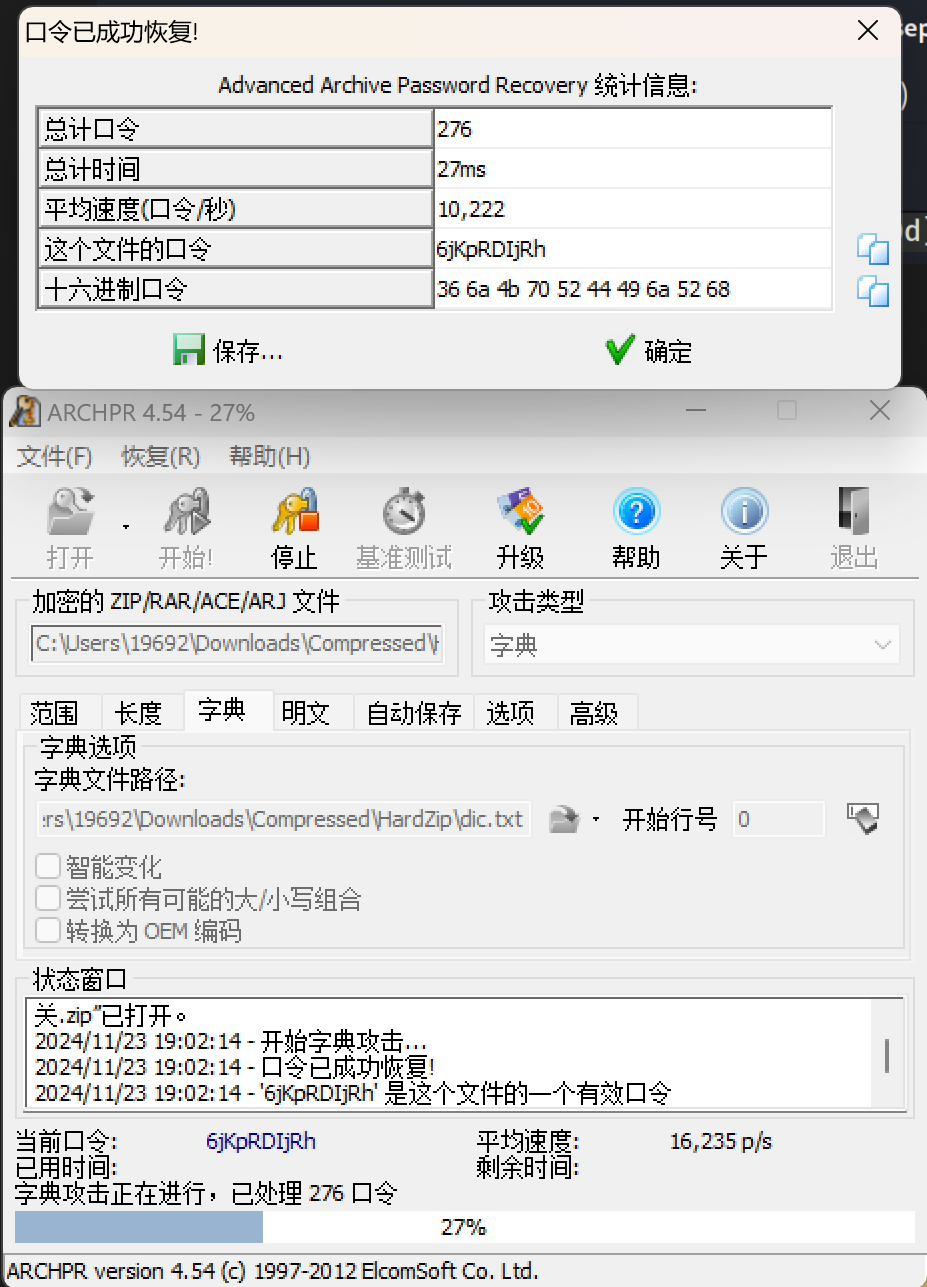Click the 16,235 p/s average speed value
The width and height of the screenshot is (927, 1287).
(x=721, y=1141)
